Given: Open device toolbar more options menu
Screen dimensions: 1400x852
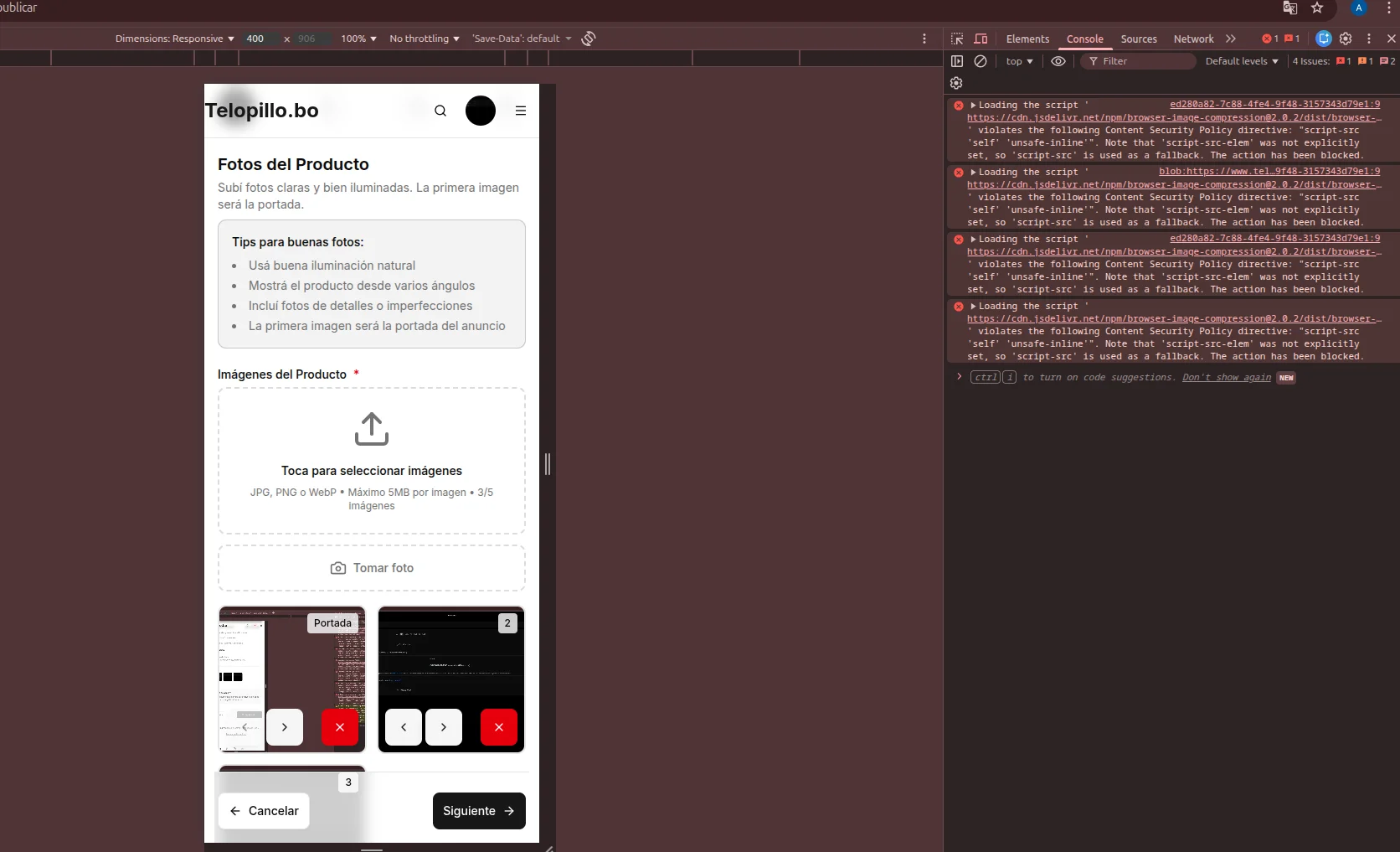Looking at the screenshot, I should tap(924, 39).
